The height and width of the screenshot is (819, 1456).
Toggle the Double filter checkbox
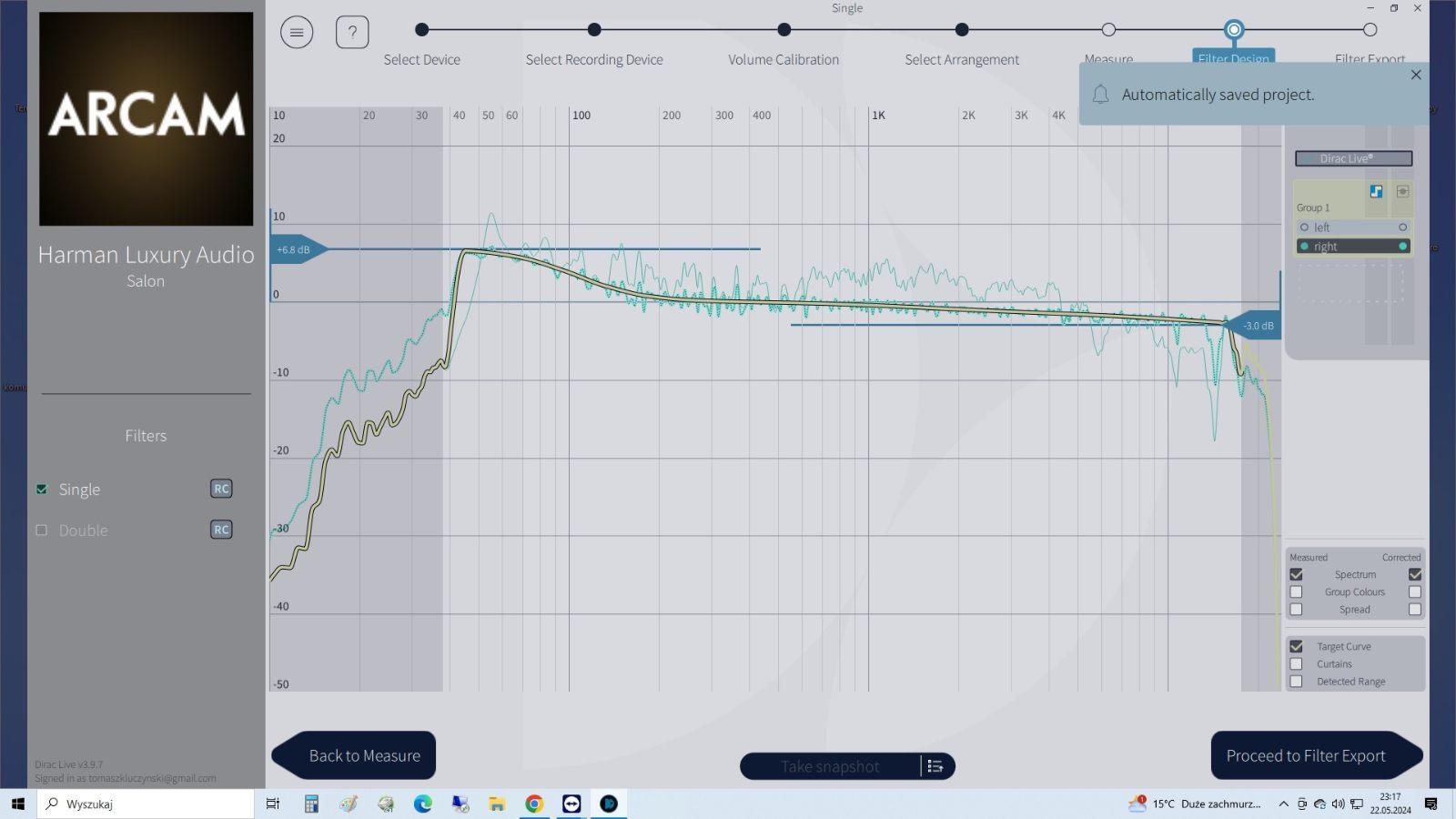click(42, 531)
